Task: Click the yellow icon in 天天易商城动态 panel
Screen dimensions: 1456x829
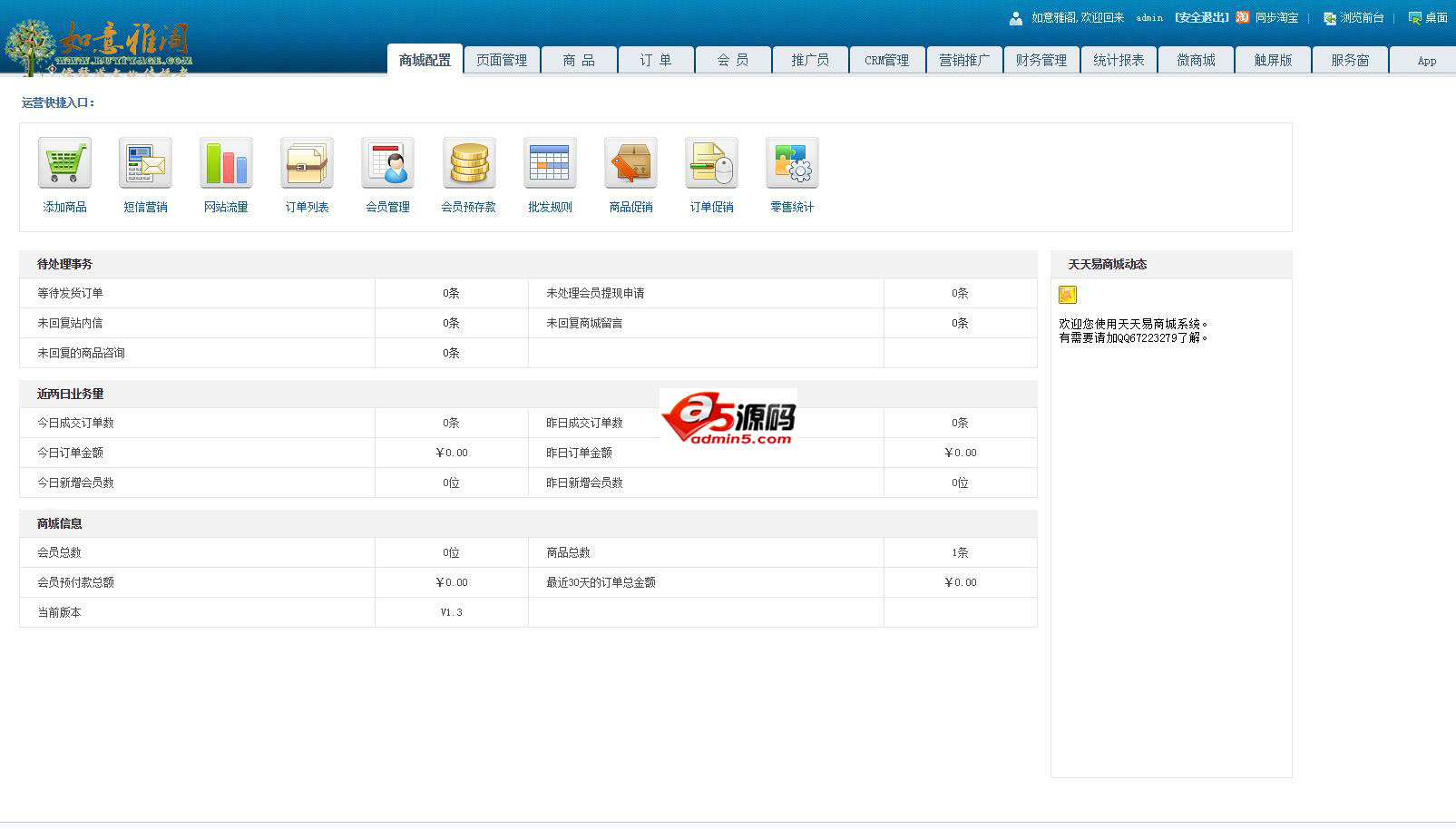Action: [x=1068, y=294]
